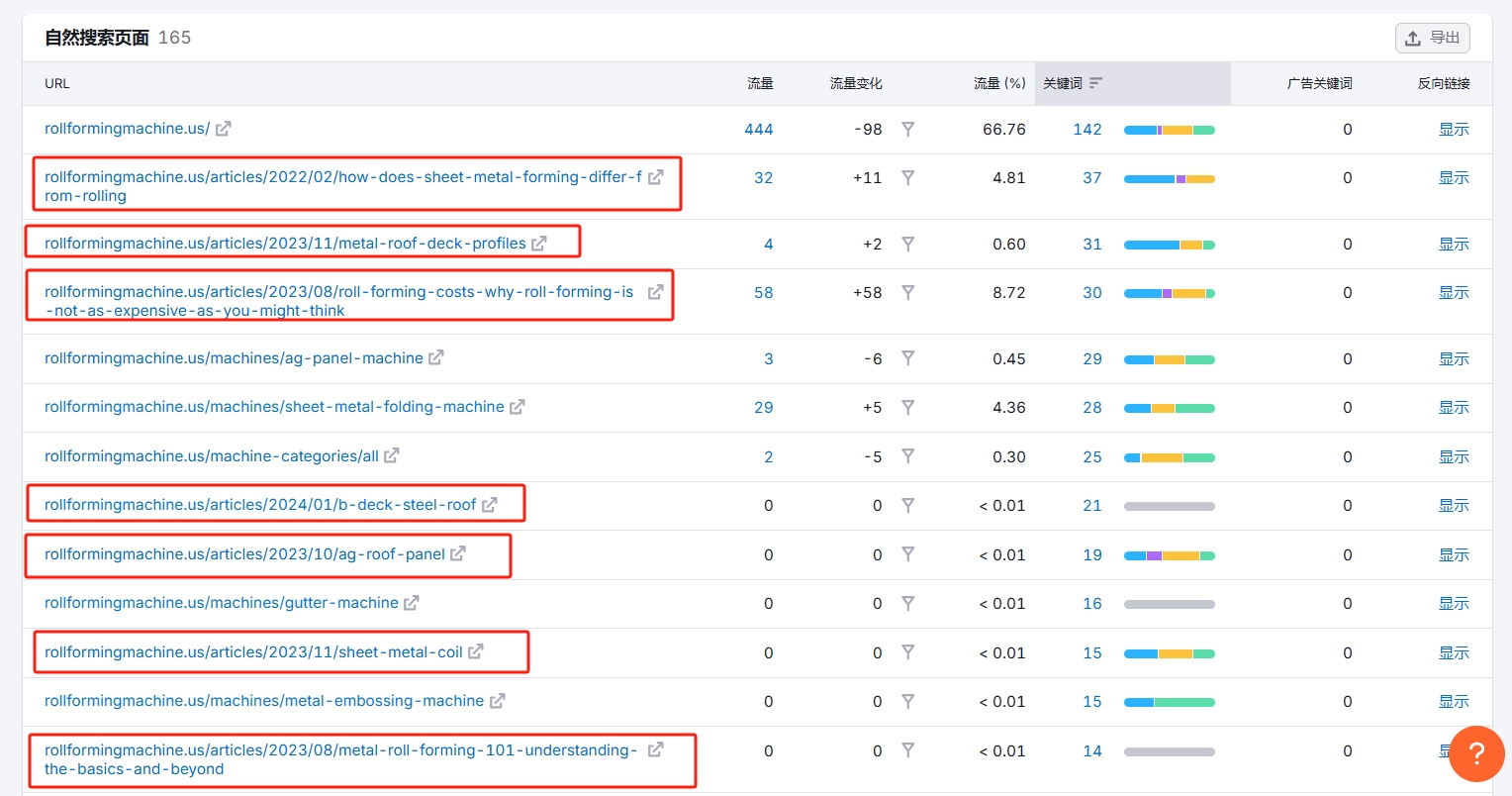This screenshot has height=796, width=1512.
Task: Click 显示 link in gutter-machine row
Action: (x=1454, y=603)
